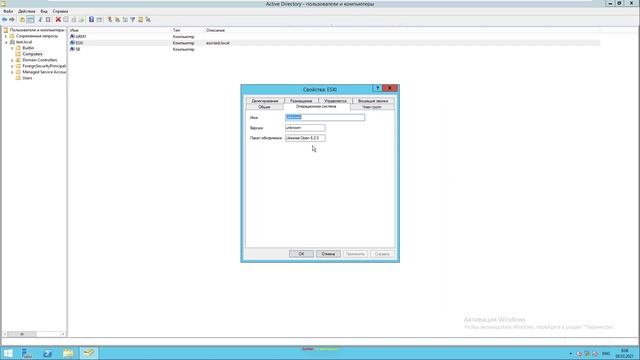Toggle the show/hide console tree icon
Image resolution: width=640 pixels, height=360 pixels.
tap(30, 20)
